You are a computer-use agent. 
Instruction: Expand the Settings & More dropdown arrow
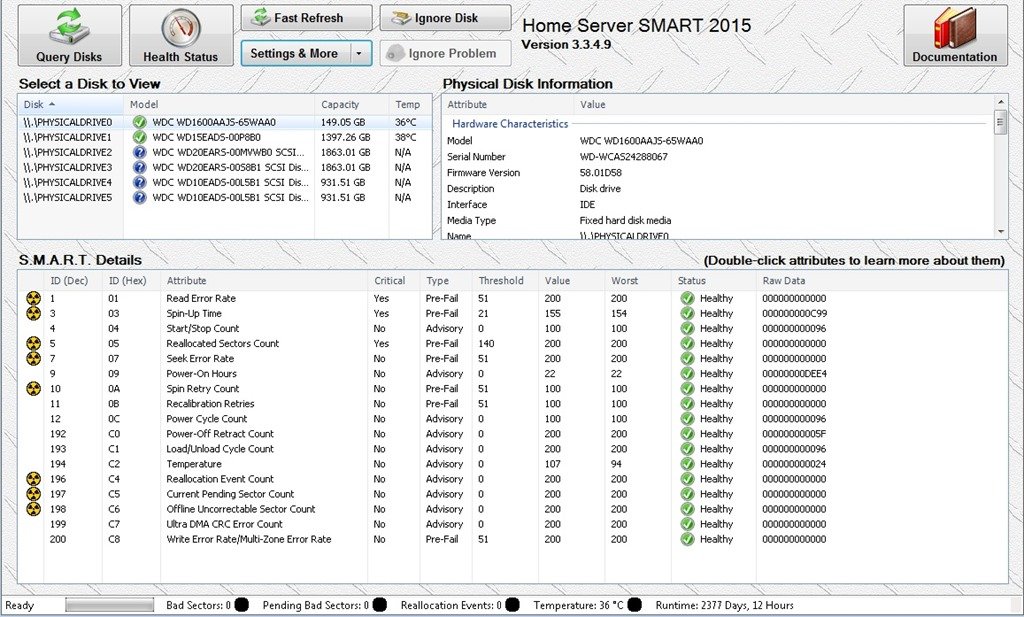pyautogui.click(x=359, y=54)
